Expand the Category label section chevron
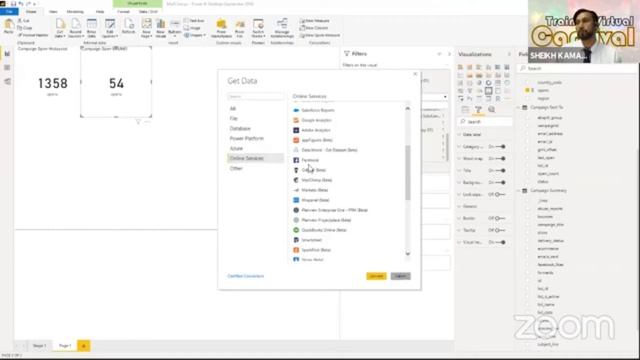640x360 pixels. pyautogui.click(x=459, y=147)
